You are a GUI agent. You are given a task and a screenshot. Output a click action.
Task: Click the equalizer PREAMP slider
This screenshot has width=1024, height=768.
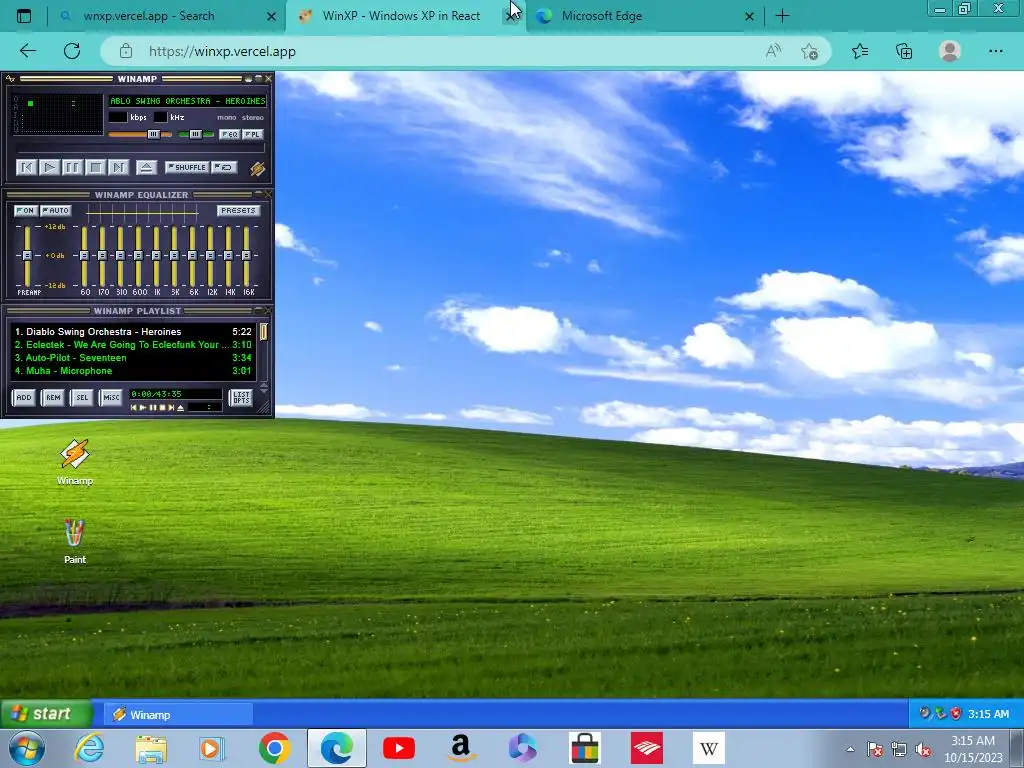[x=27, y=256]
